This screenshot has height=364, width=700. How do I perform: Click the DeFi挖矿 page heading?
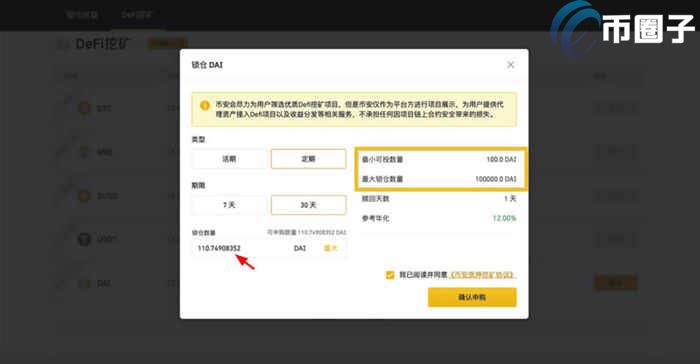(x=102, y=44)
